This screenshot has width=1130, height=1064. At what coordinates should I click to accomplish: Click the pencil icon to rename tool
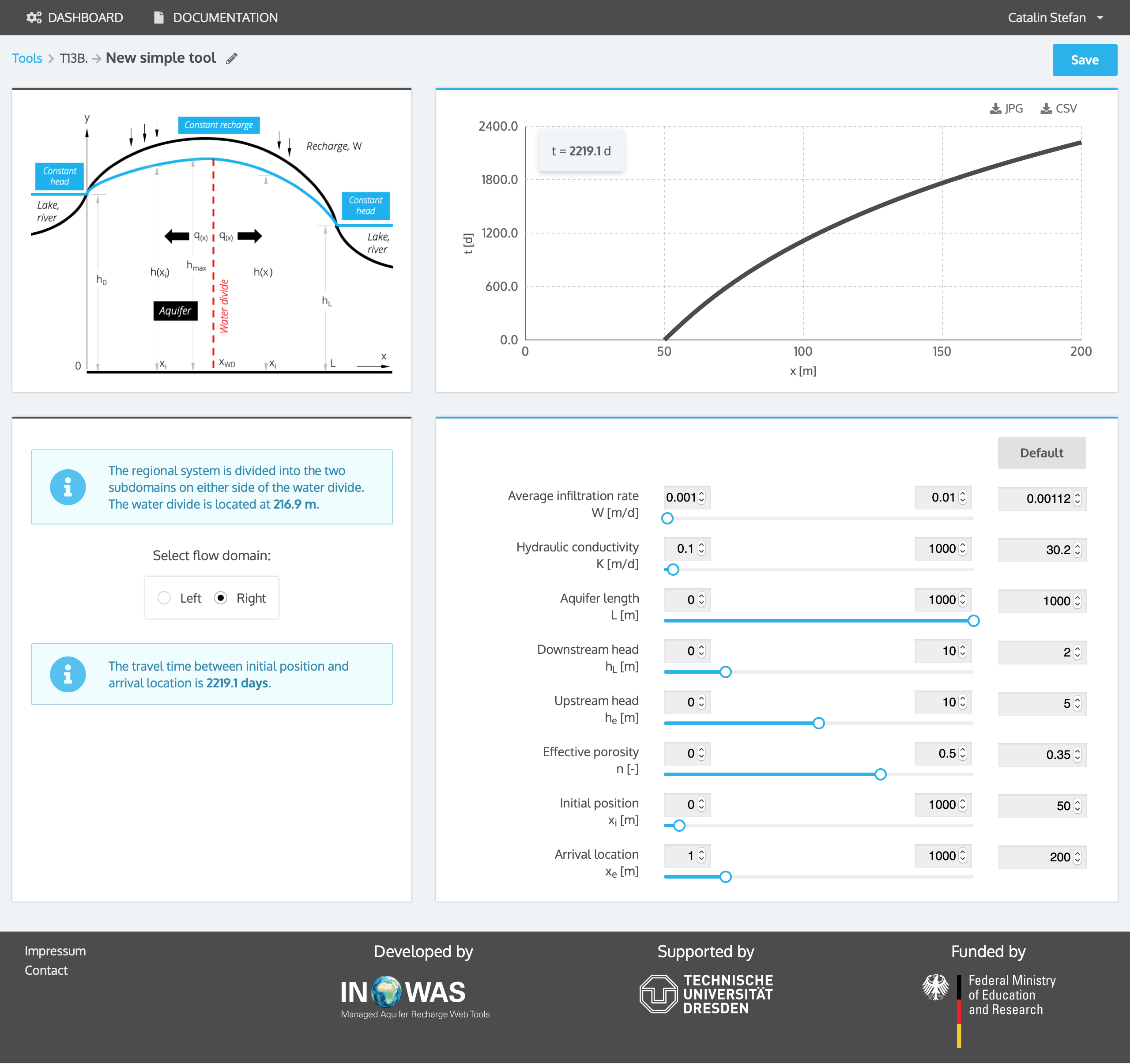click(x=231, y=59)
